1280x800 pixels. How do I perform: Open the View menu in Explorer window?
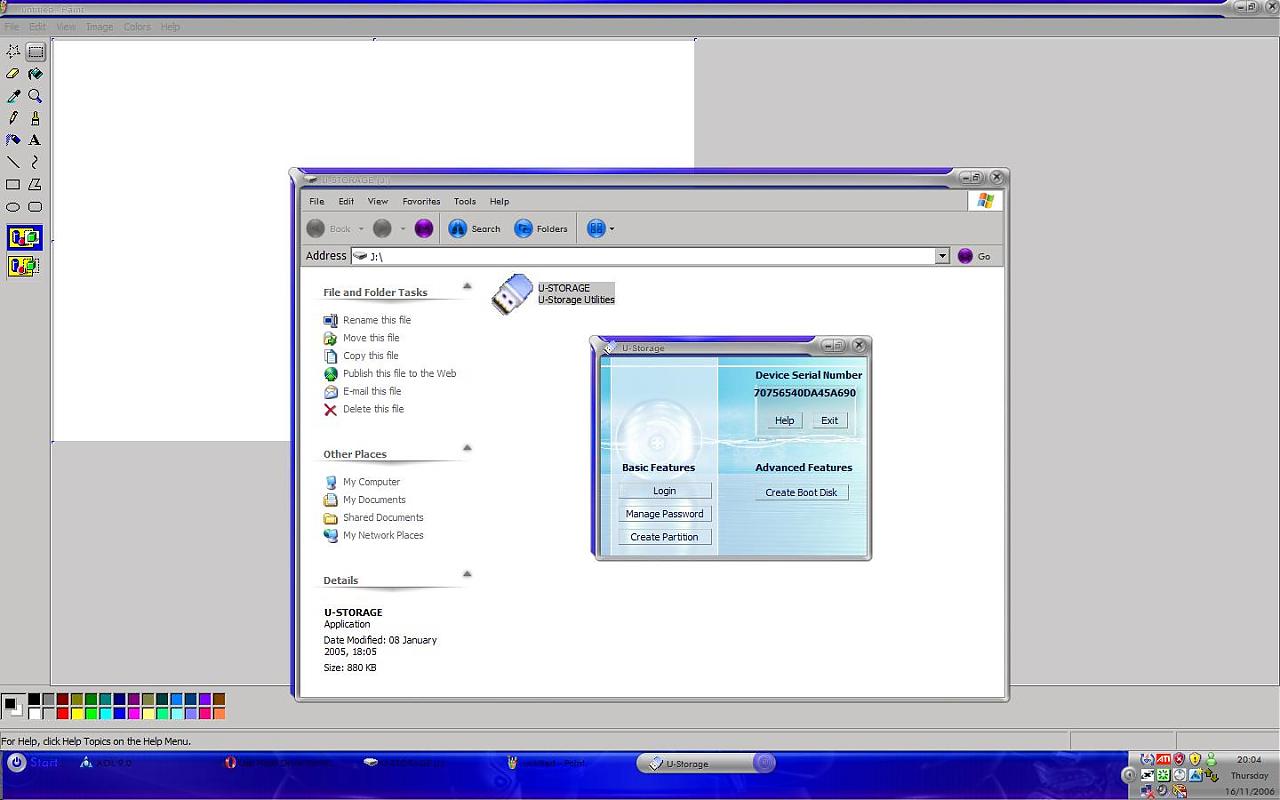tap(378, 201)
